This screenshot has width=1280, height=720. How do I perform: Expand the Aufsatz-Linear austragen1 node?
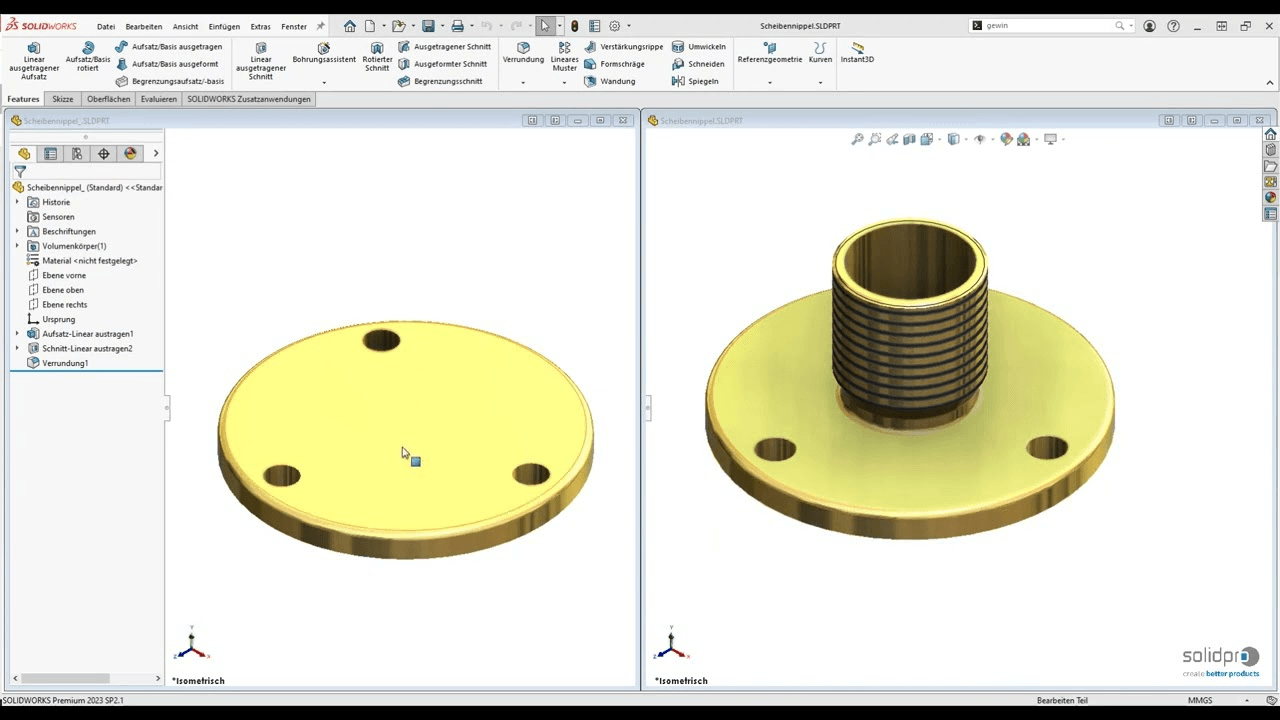[16, 333]
